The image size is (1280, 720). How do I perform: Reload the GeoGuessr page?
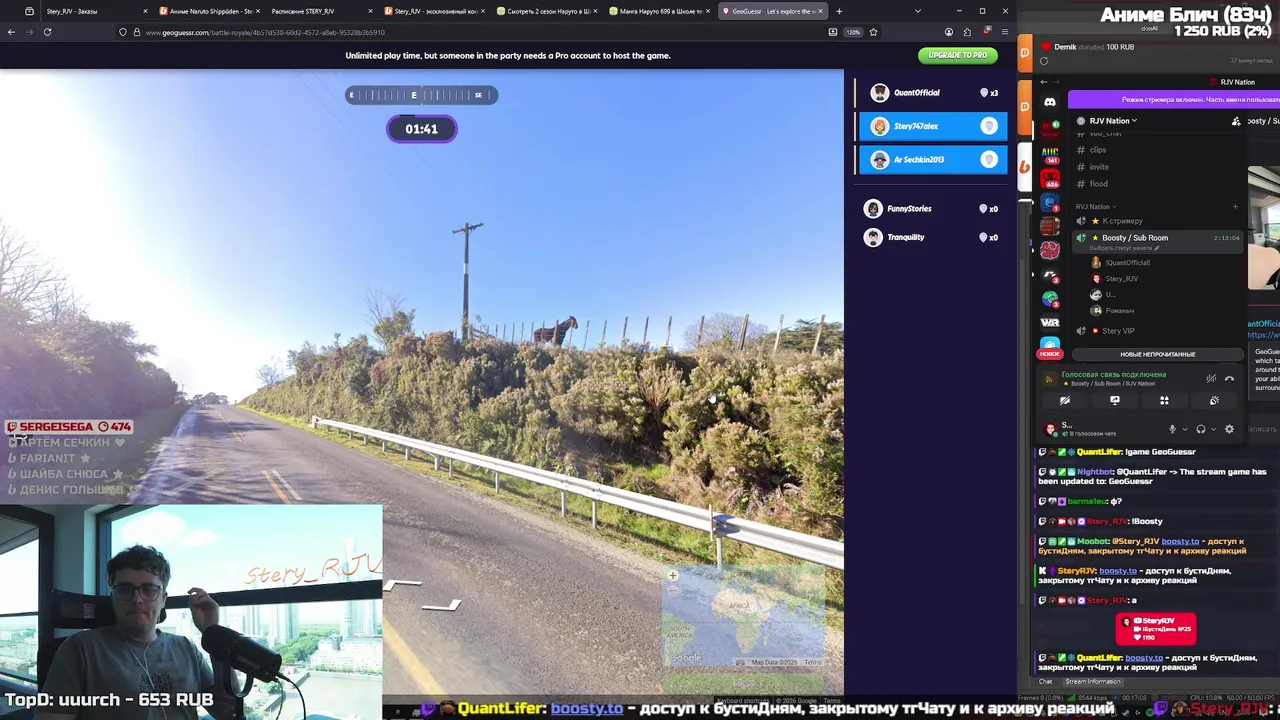click(x=47, y=32)
